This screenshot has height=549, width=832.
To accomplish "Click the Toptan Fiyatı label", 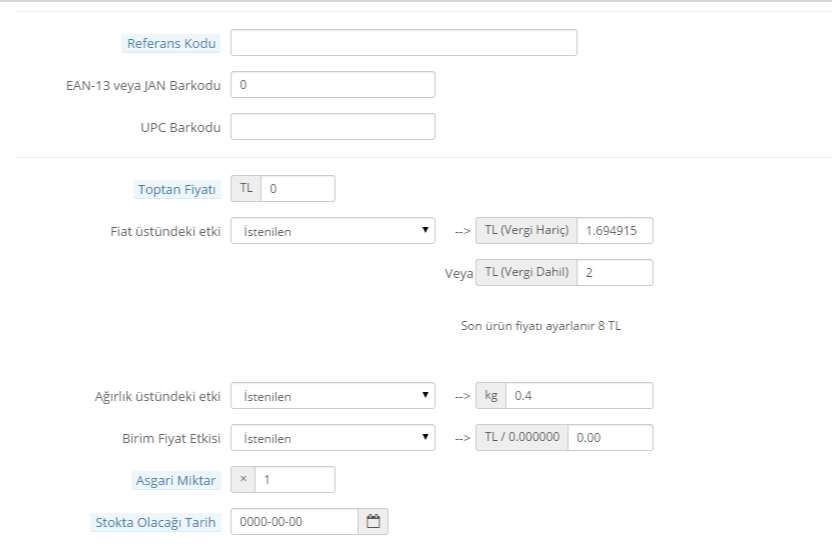I will click(177, 189).
